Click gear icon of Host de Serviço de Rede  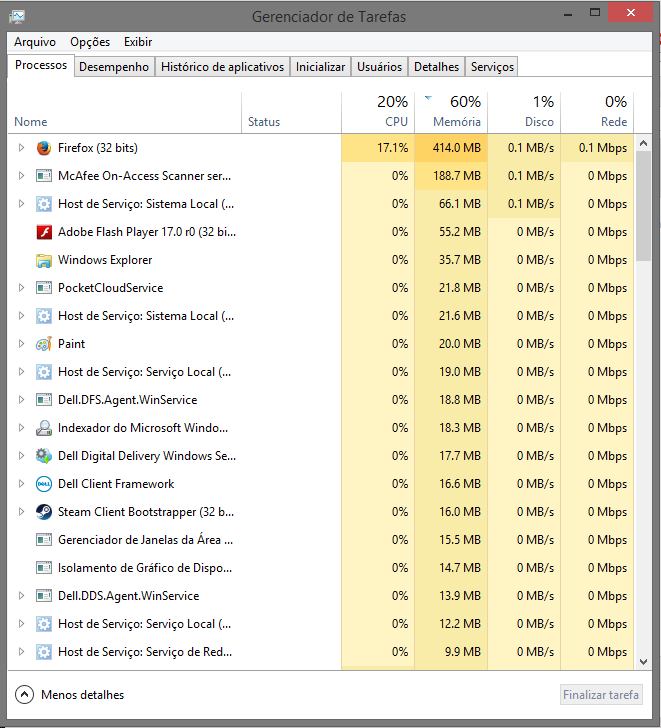[x=44, y=652]
